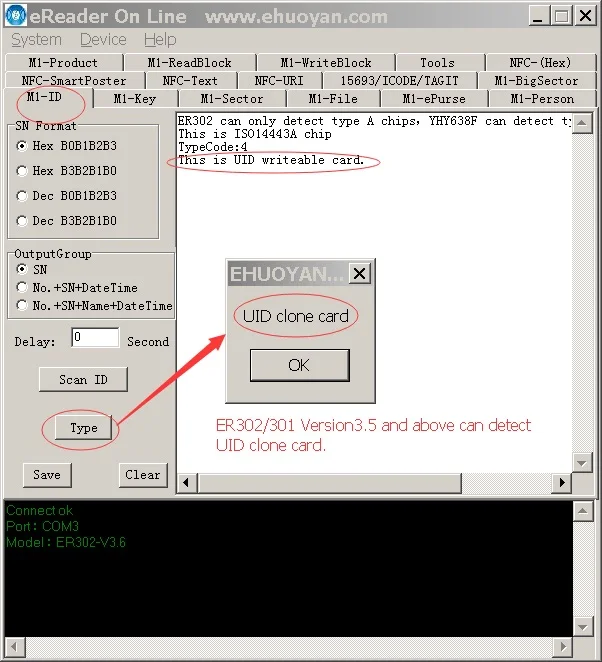The width and height of the screenshot is (602, 662).
Task: Close the EHUOYAN dialog with X
Action: click(x=360, y=274)
